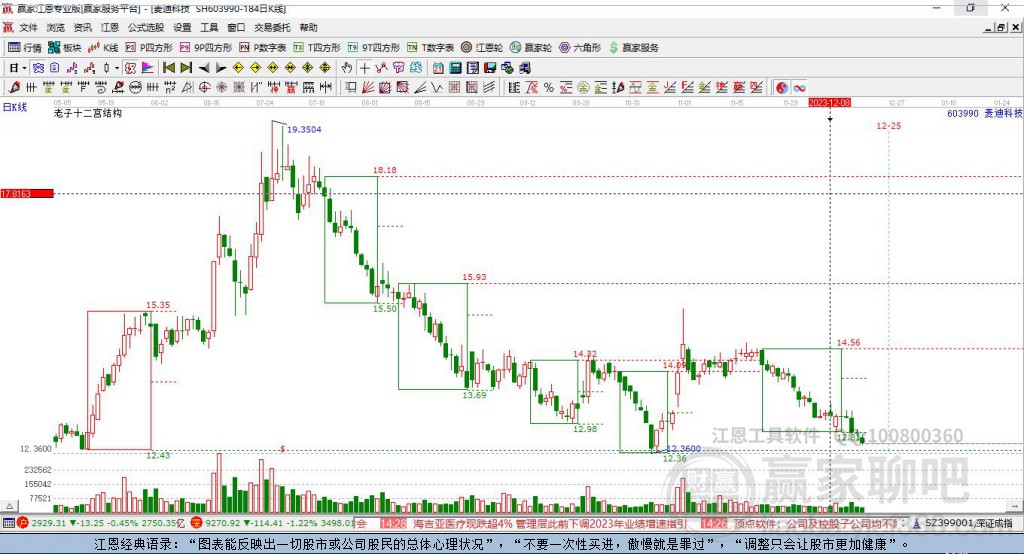Select the crosshair target circle tool
The image size is (1024, 554).
(204, 88)
